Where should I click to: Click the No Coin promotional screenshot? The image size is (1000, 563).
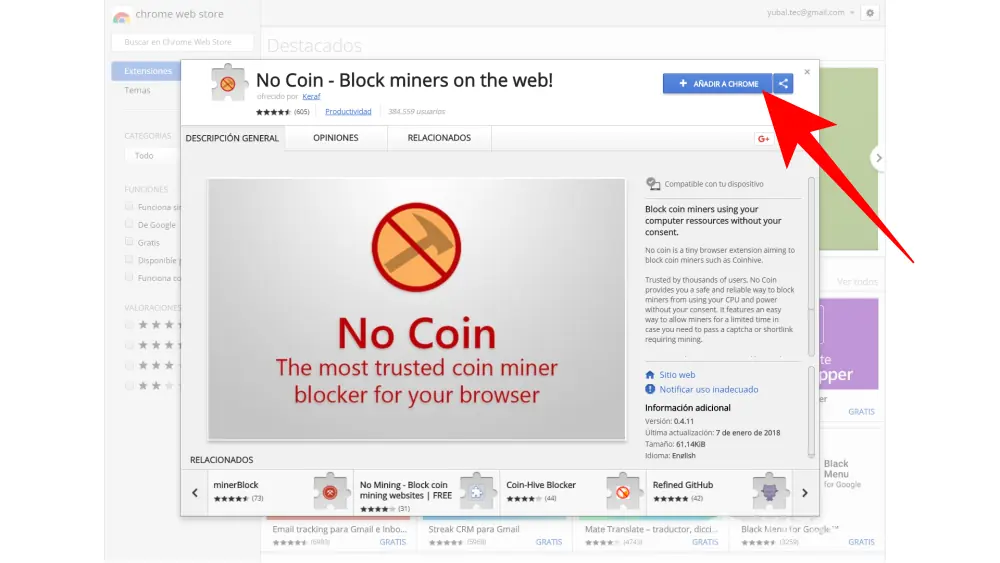[x=416, y=309]
